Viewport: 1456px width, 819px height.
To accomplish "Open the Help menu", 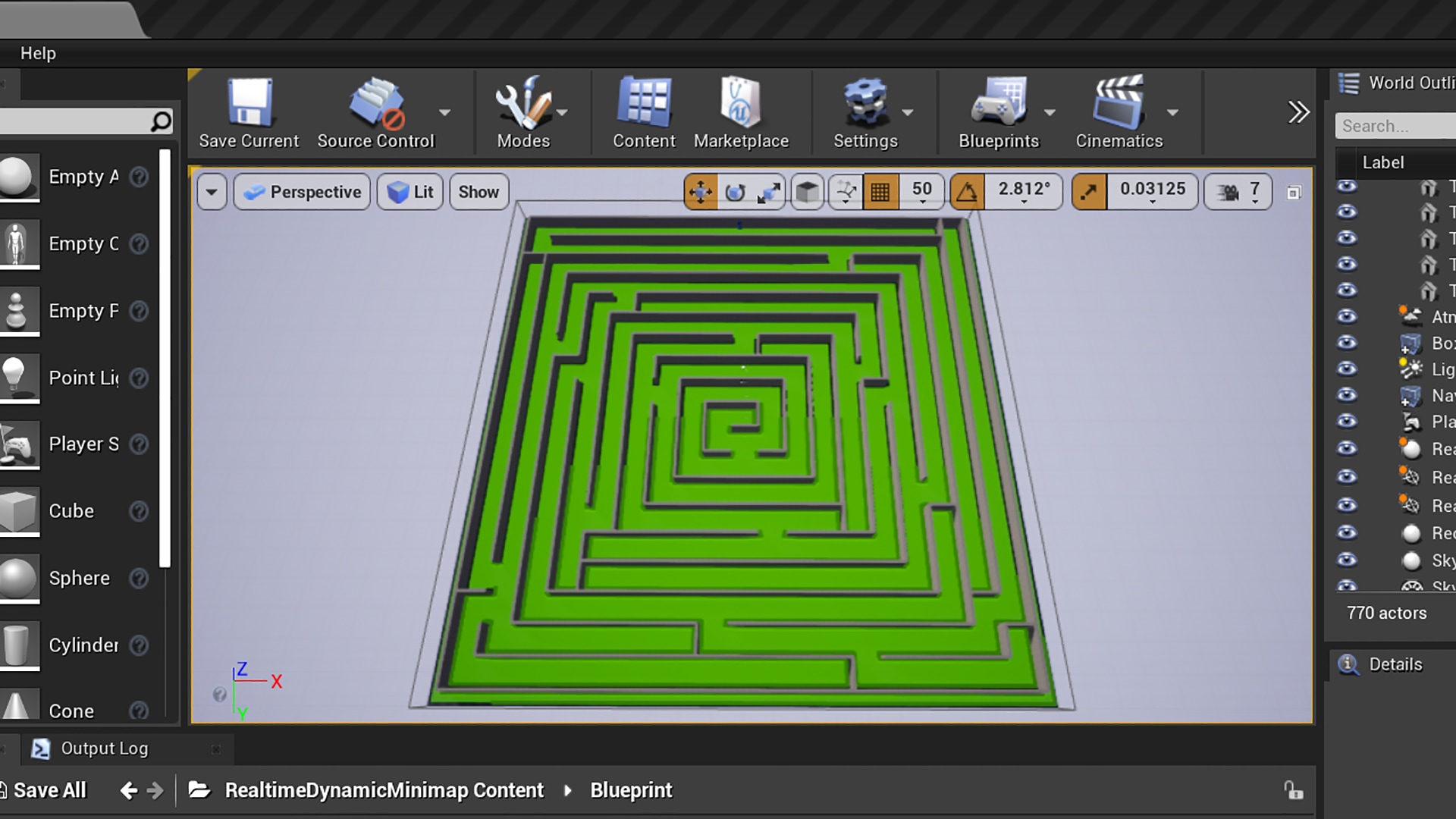I will click(39, 53).
